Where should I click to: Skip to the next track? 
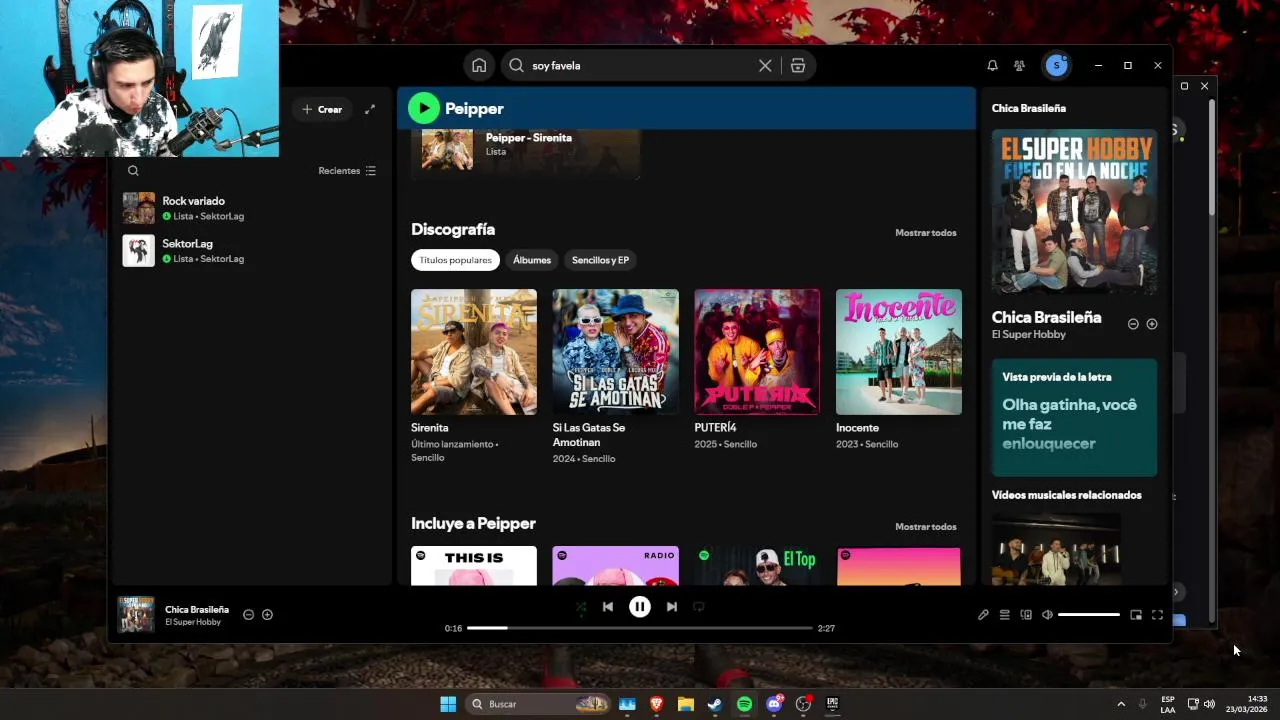point(672,606)
